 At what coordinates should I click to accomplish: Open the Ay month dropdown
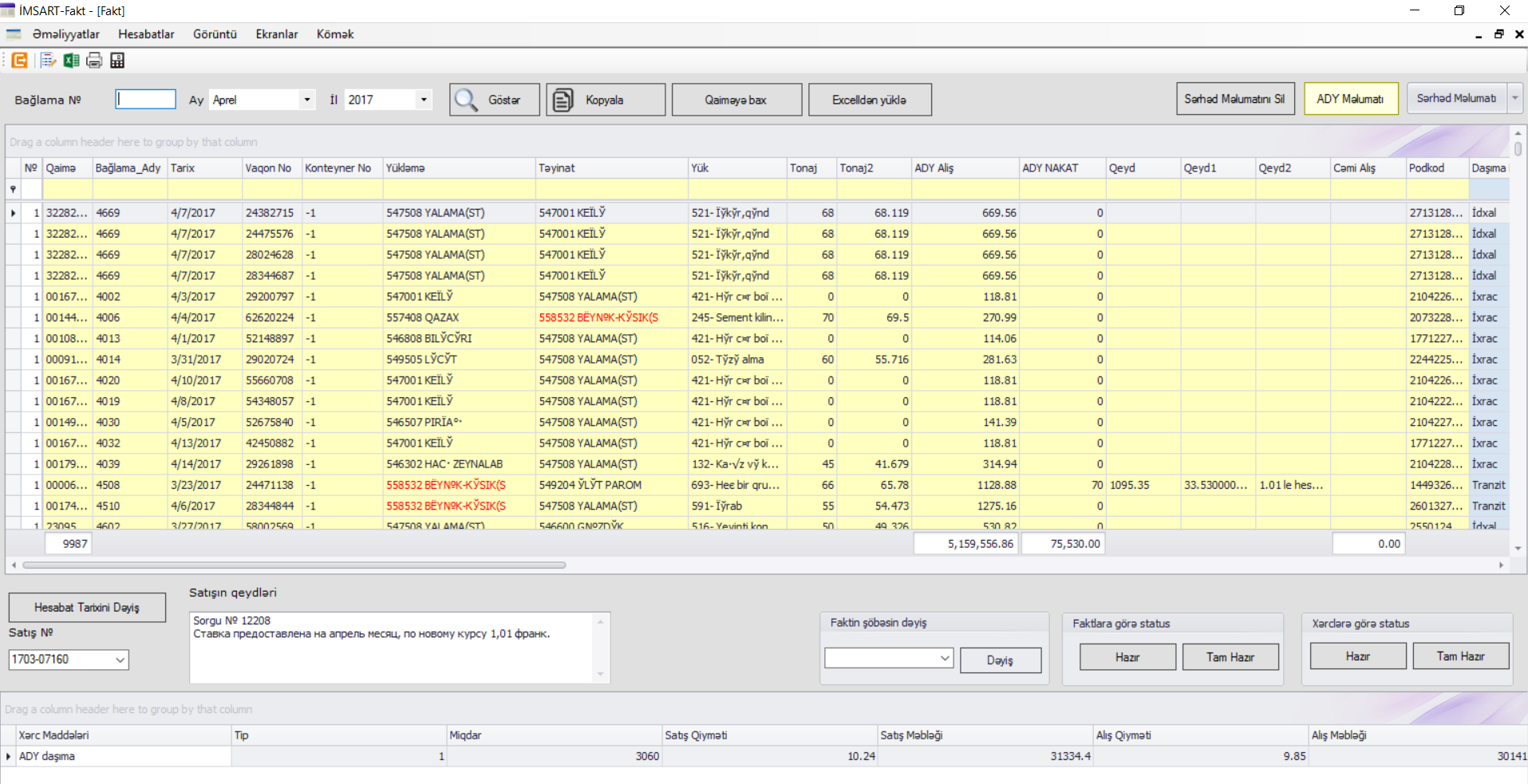click(306, 100)
